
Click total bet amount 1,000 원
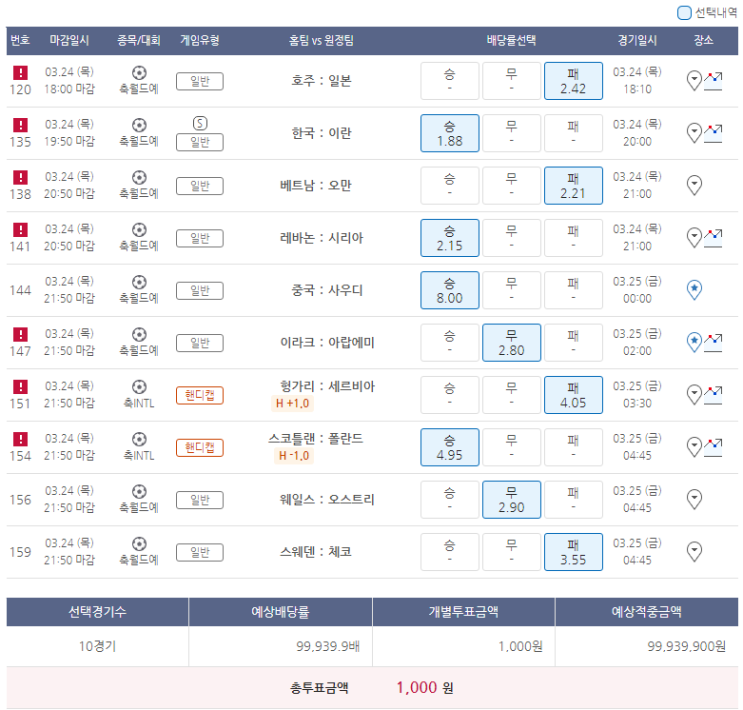[425, 688]
